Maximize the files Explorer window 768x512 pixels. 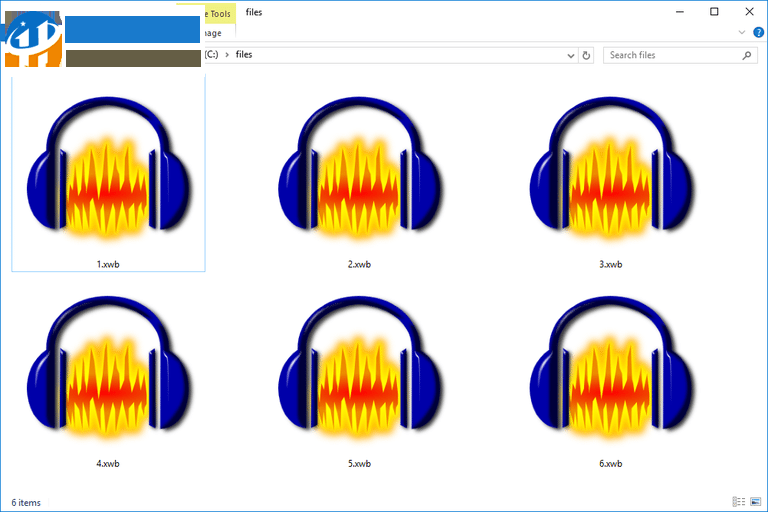(x=714, y=12)
